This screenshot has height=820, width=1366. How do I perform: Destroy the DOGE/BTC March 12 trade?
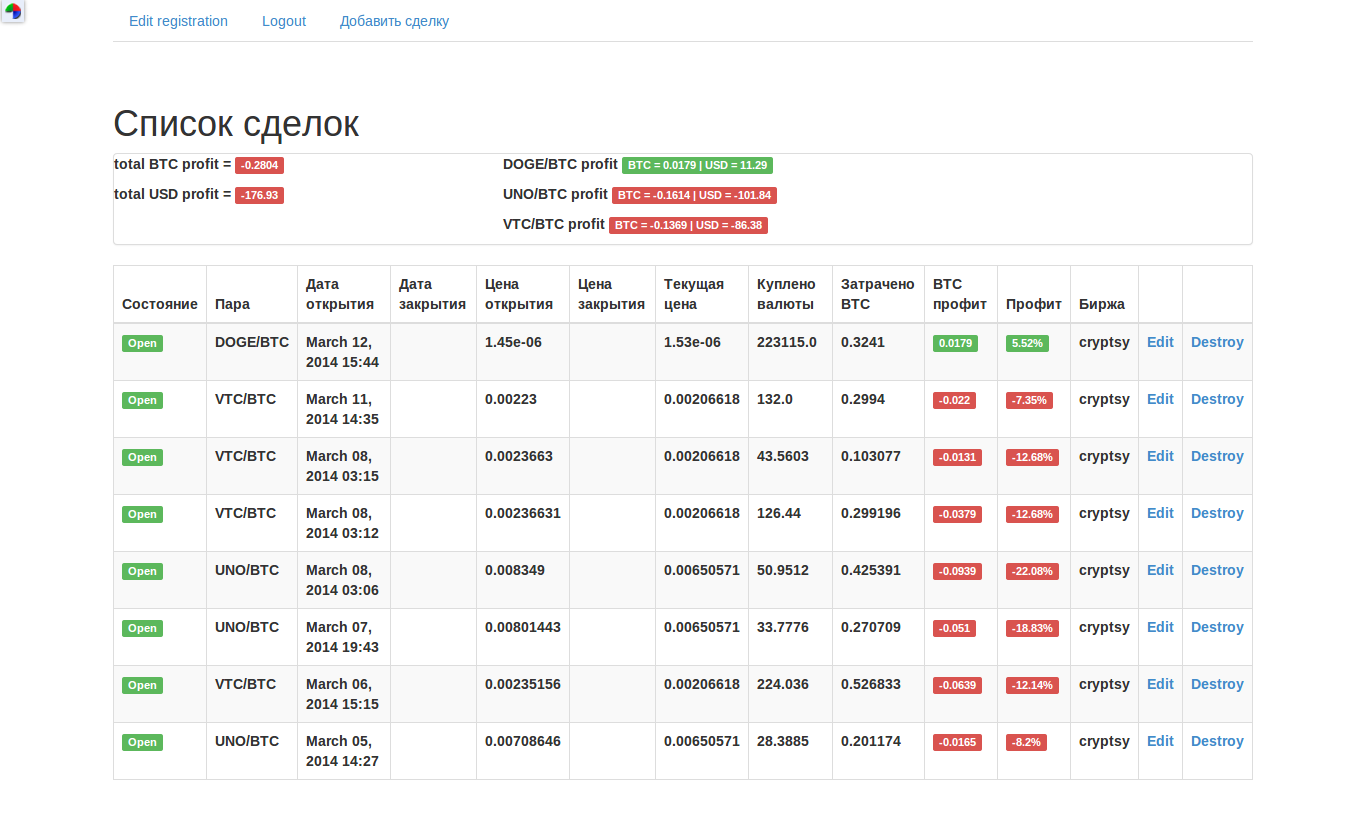(x=1217, y=342)
